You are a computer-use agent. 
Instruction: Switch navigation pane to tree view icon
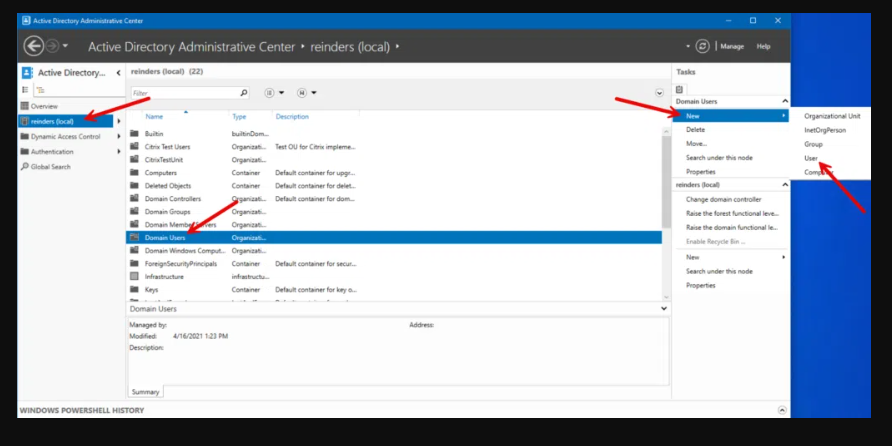click(x=41, y=89)
